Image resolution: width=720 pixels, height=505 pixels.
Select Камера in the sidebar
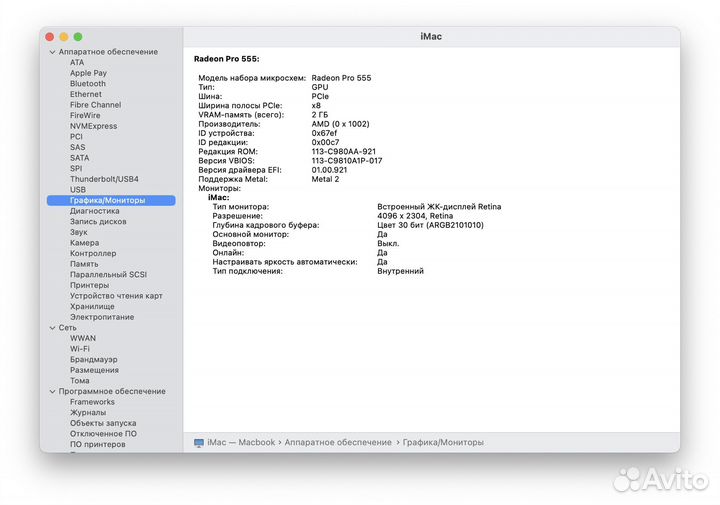pos(84,242)
